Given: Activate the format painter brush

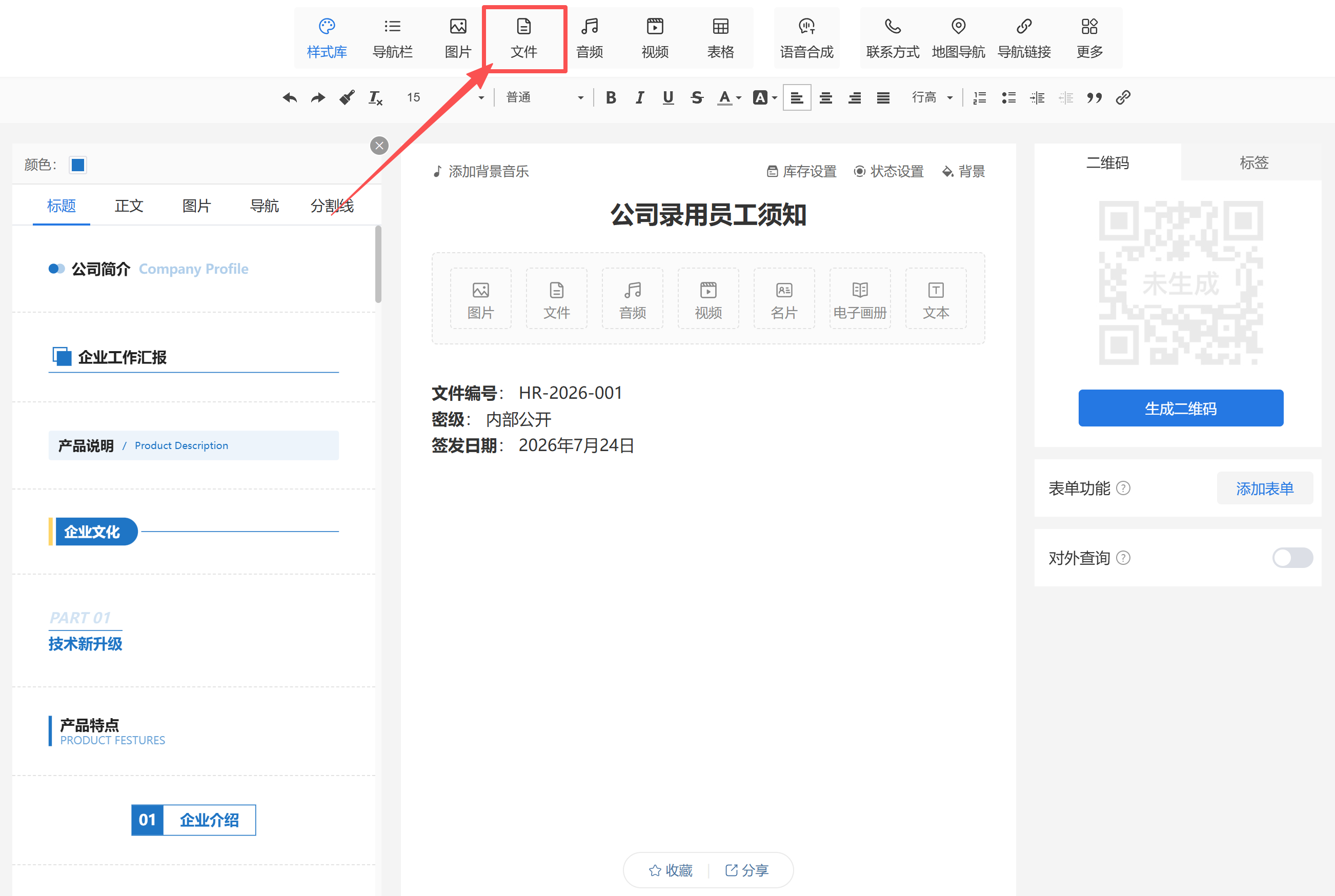Looking at the screenshot, I should click(x=347, y=98).
